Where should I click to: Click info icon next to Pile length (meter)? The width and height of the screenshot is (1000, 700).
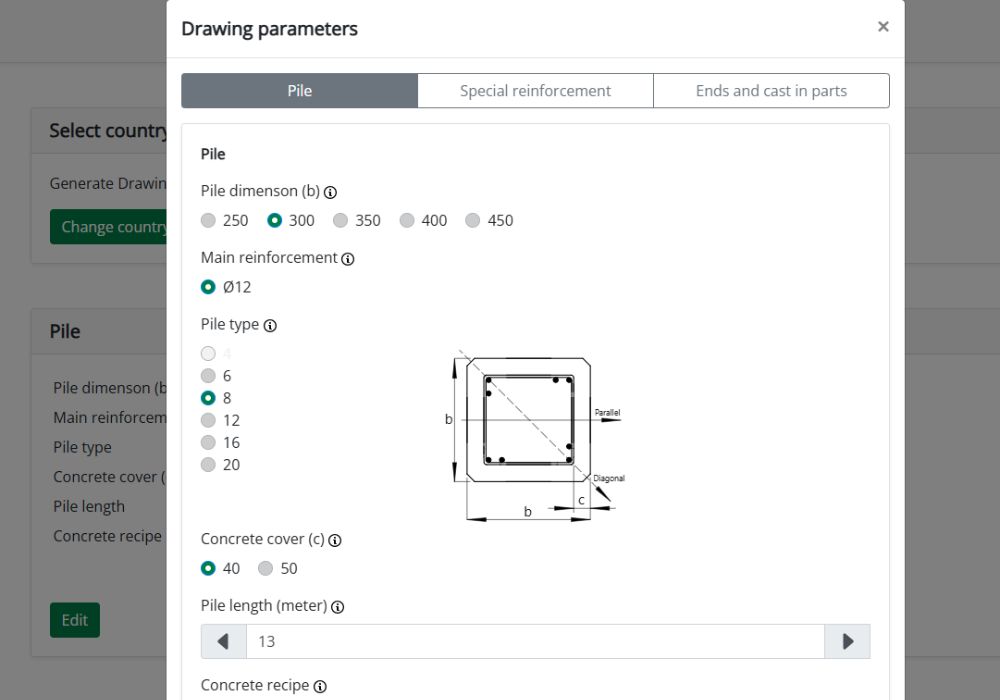(x=338, y=607)
